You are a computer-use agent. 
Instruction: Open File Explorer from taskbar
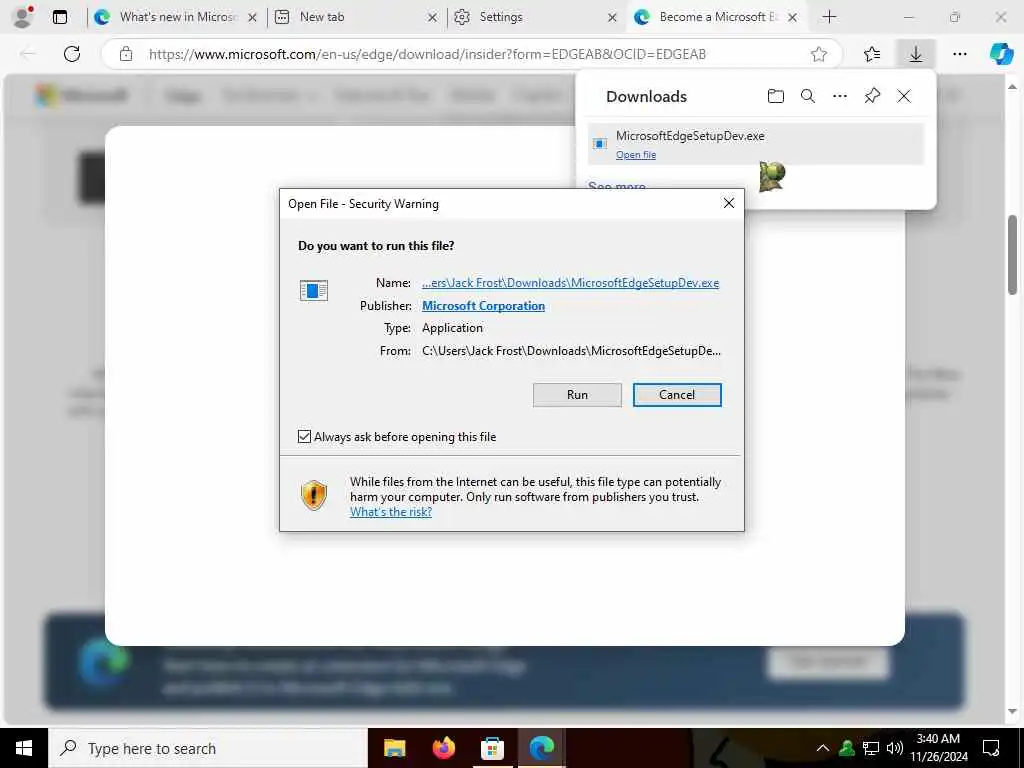[394, 748]
